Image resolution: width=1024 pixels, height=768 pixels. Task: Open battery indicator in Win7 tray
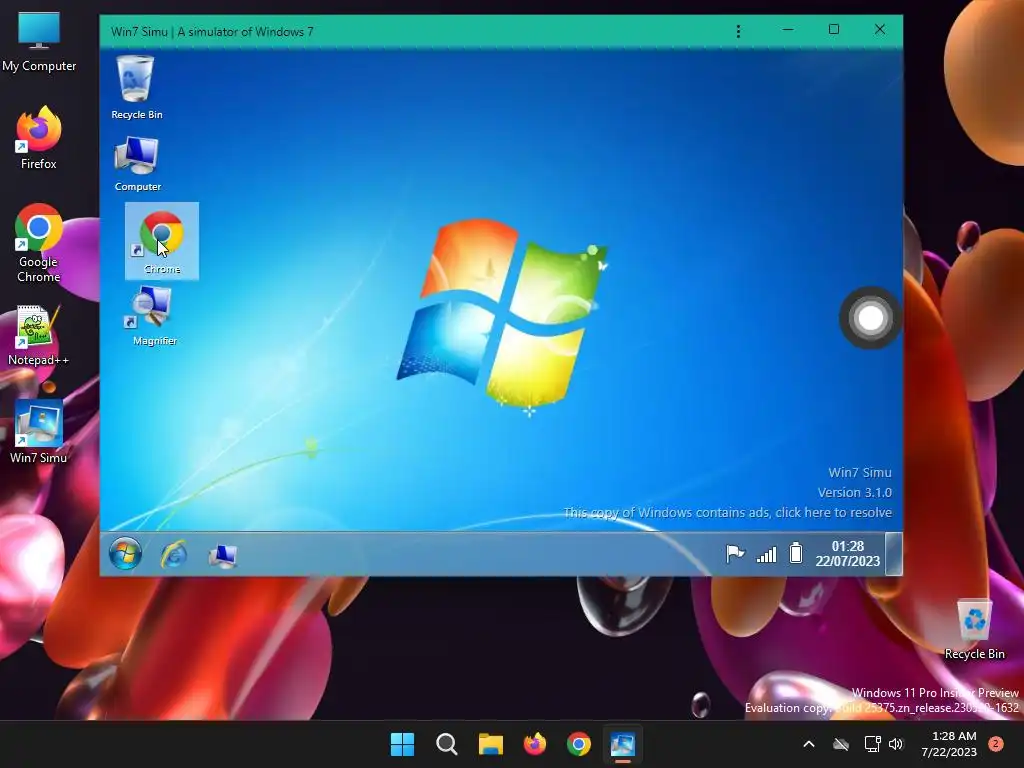coord(795,552)
